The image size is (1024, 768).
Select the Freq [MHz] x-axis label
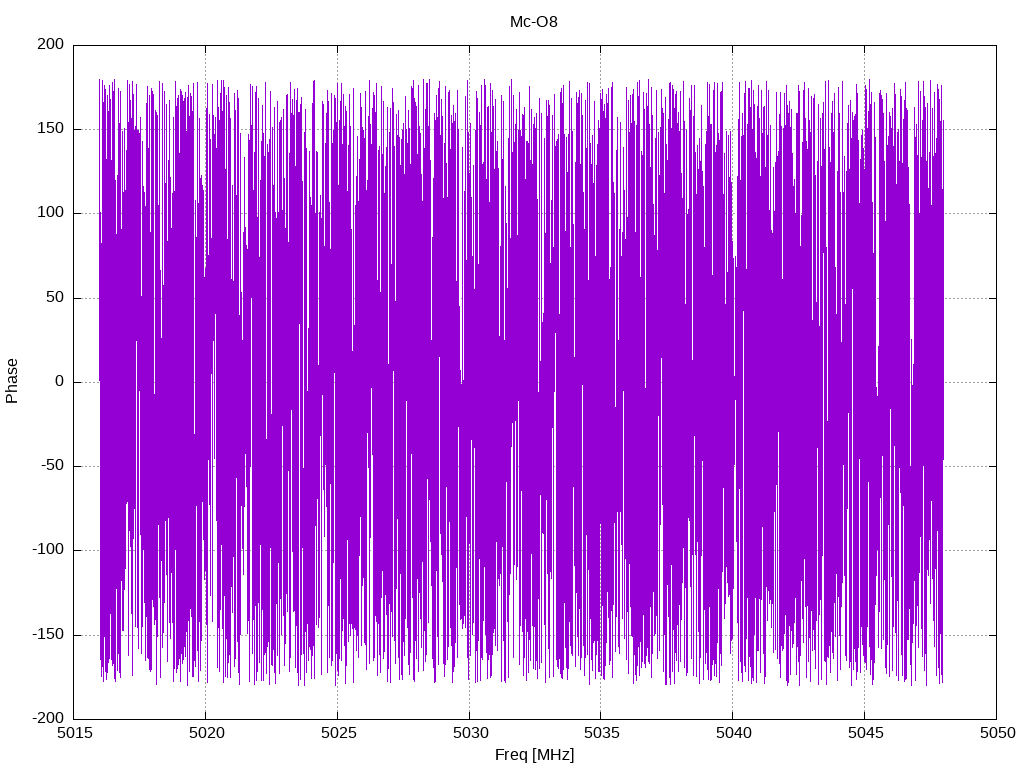(x=534, y=755)
